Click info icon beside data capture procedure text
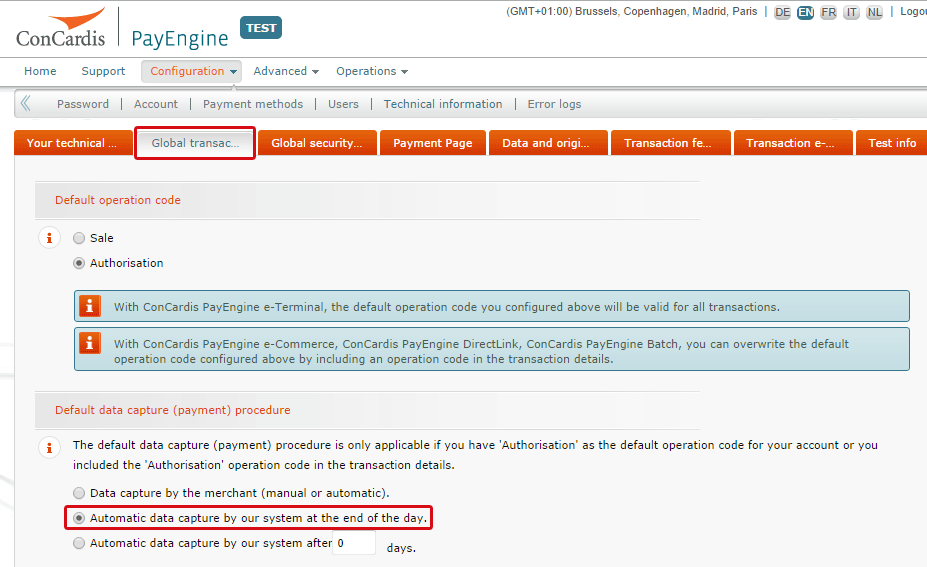The height and width of the screenshot is (567, 927). (48, 448)
